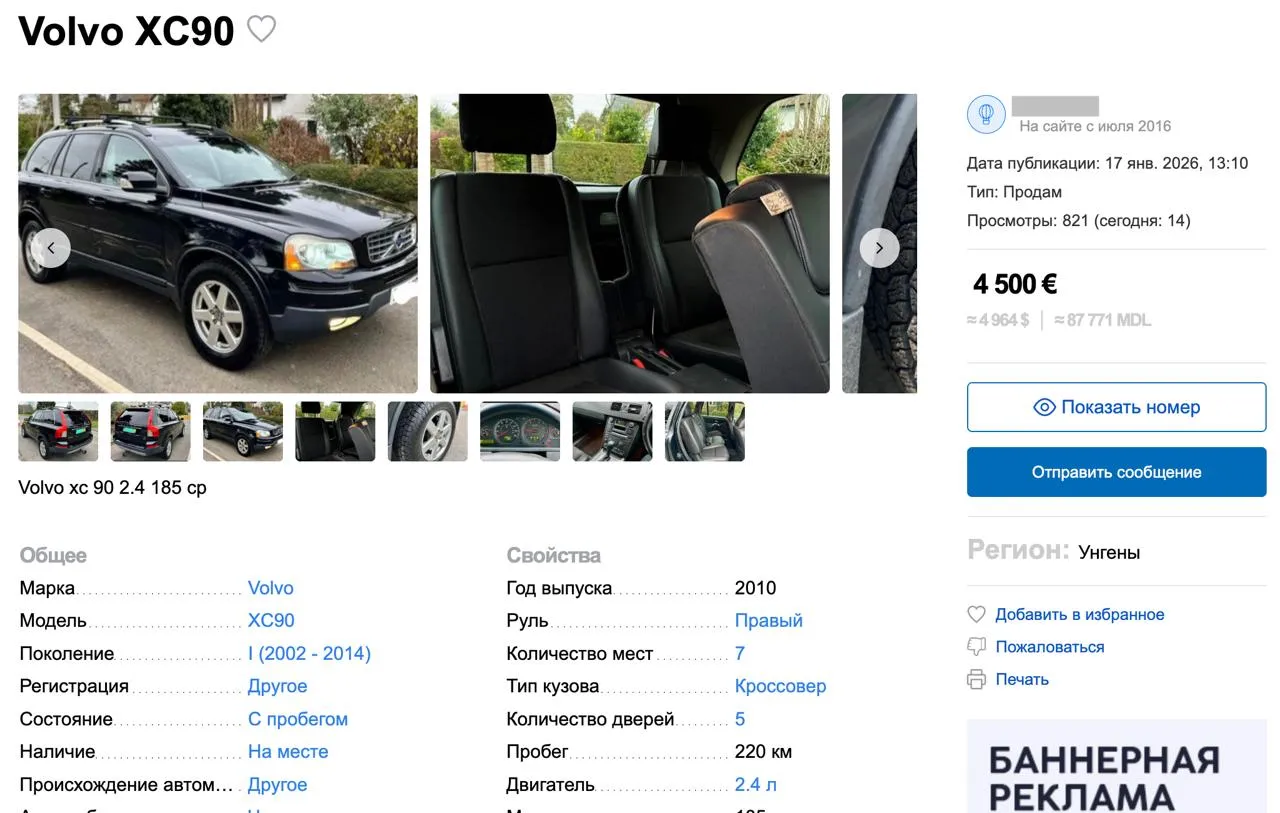Send a message via Отправить сообщение
The image size is (1280, 813).
point(1116,472)
